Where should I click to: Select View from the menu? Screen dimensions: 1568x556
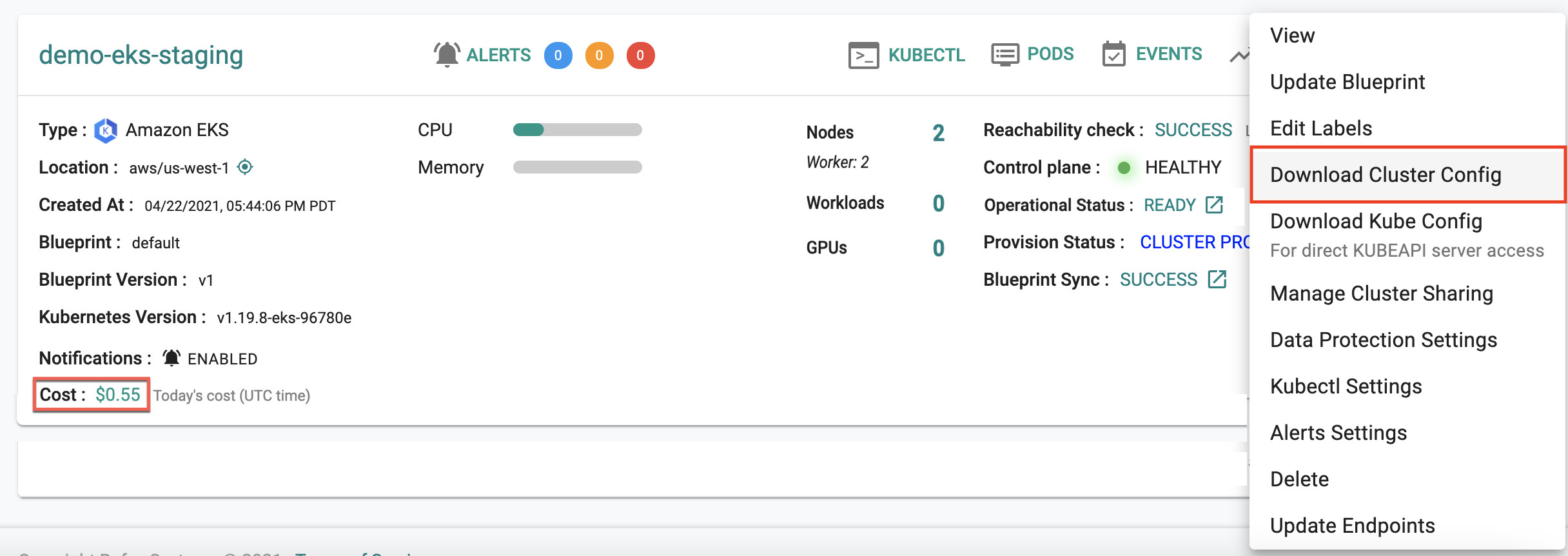pyautogui.click(x=1407, y=35)
